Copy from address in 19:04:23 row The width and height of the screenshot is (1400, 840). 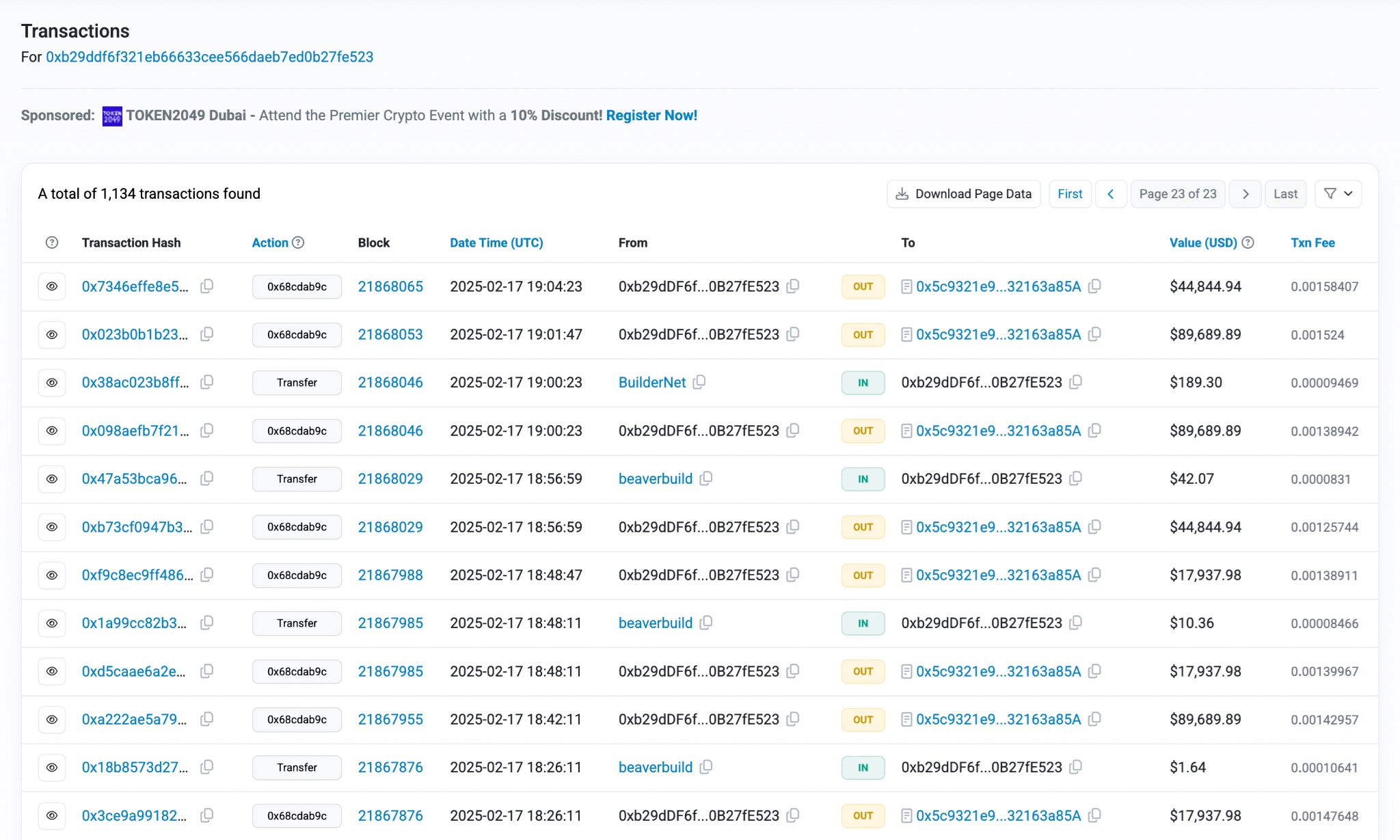[793, 286]
